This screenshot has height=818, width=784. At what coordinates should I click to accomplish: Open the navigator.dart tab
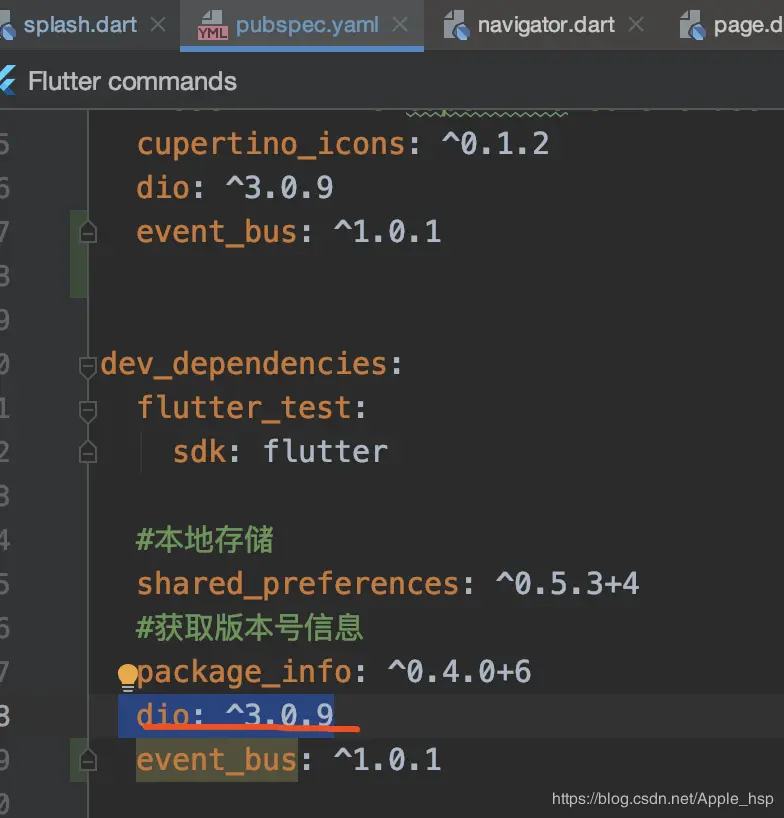546,25
